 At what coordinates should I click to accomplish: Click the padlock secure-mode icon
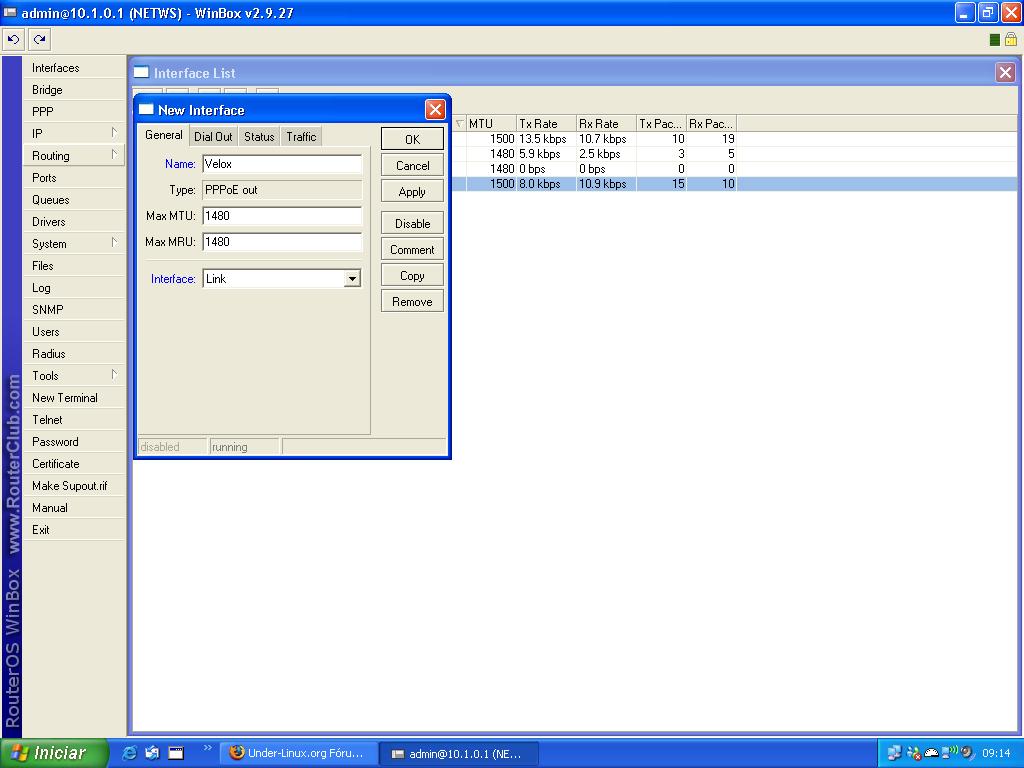click(x=1011, y=40)
